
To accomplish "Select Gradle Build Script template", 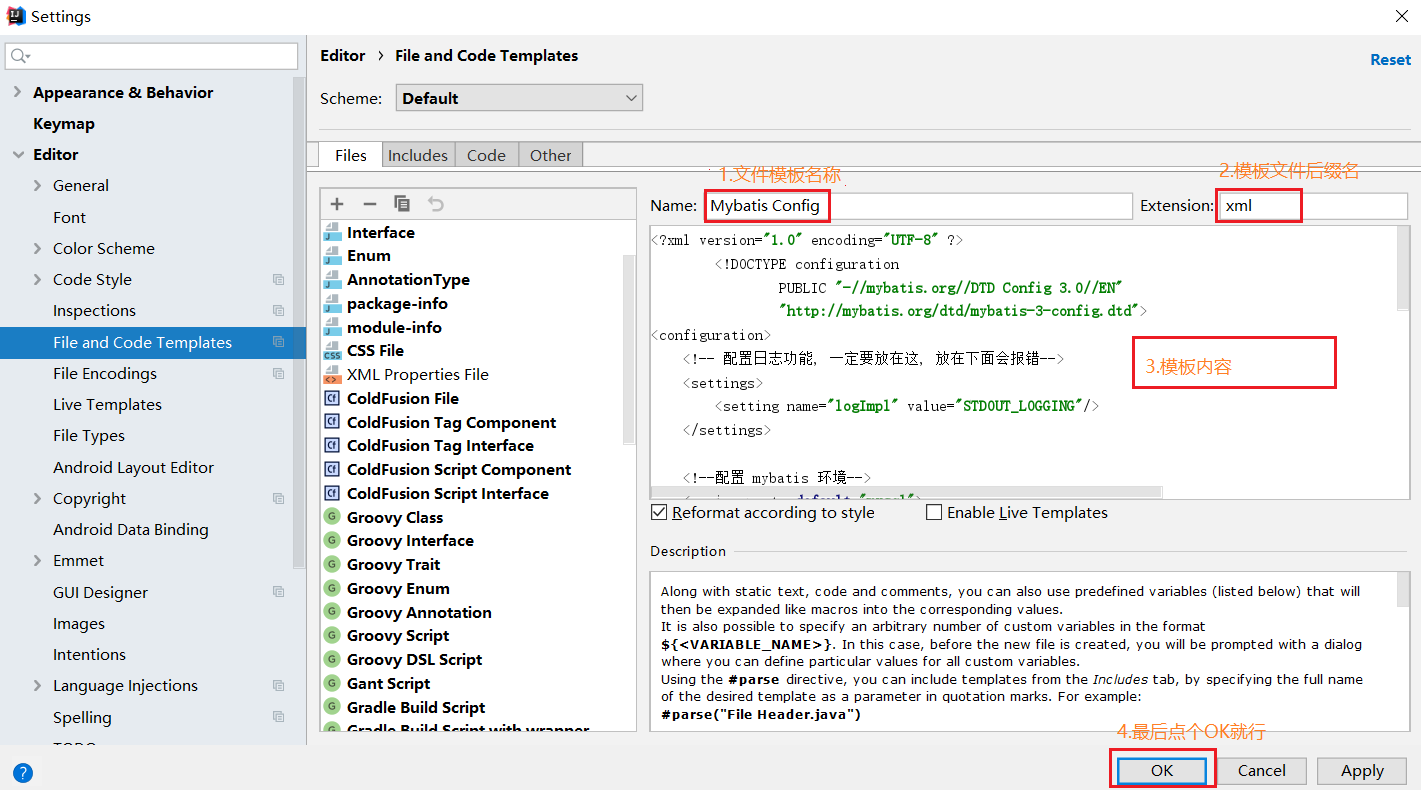I will click(416, 708).
